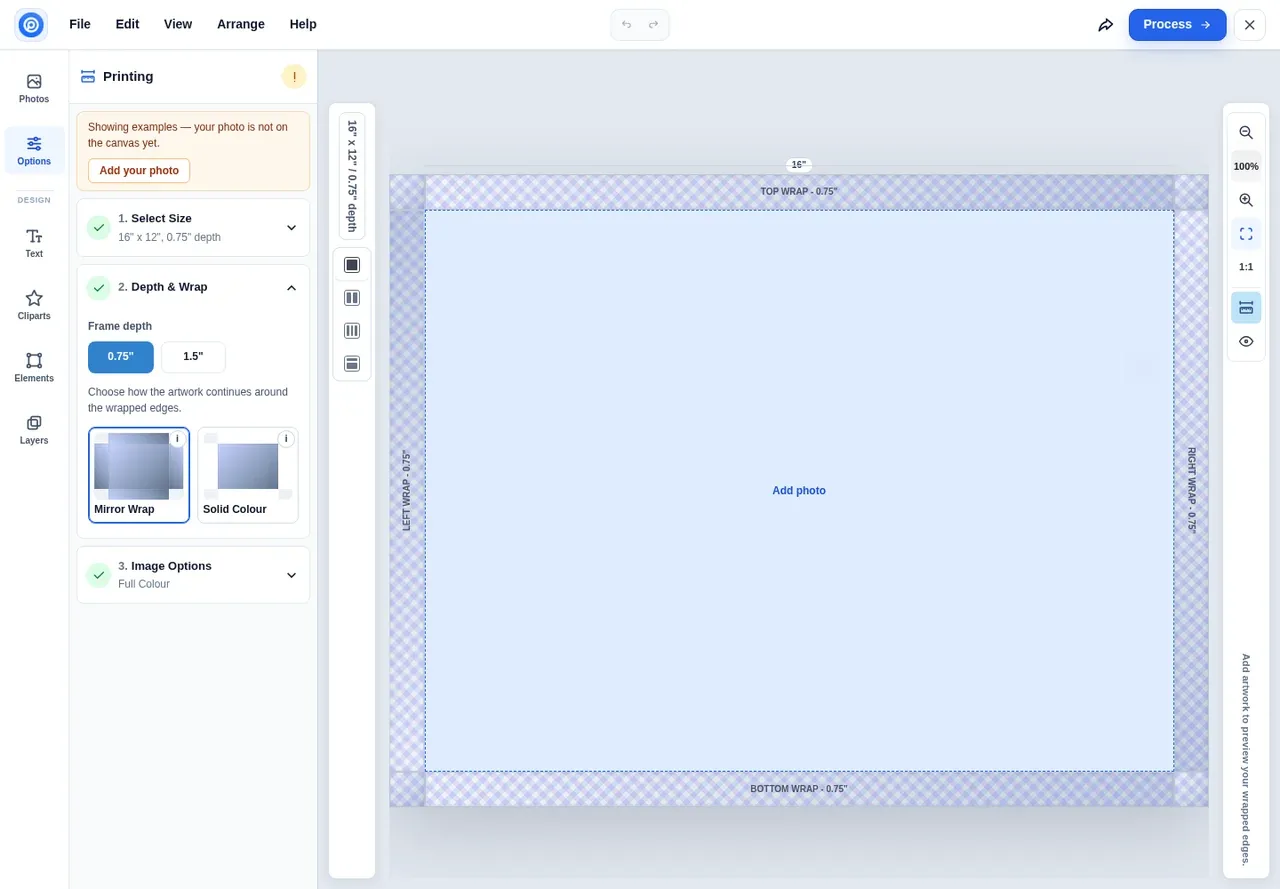The height and width of the screenshot is (889, 1280).
Task: Show info for Mirror Wrap option
Action: click(177, 439)
